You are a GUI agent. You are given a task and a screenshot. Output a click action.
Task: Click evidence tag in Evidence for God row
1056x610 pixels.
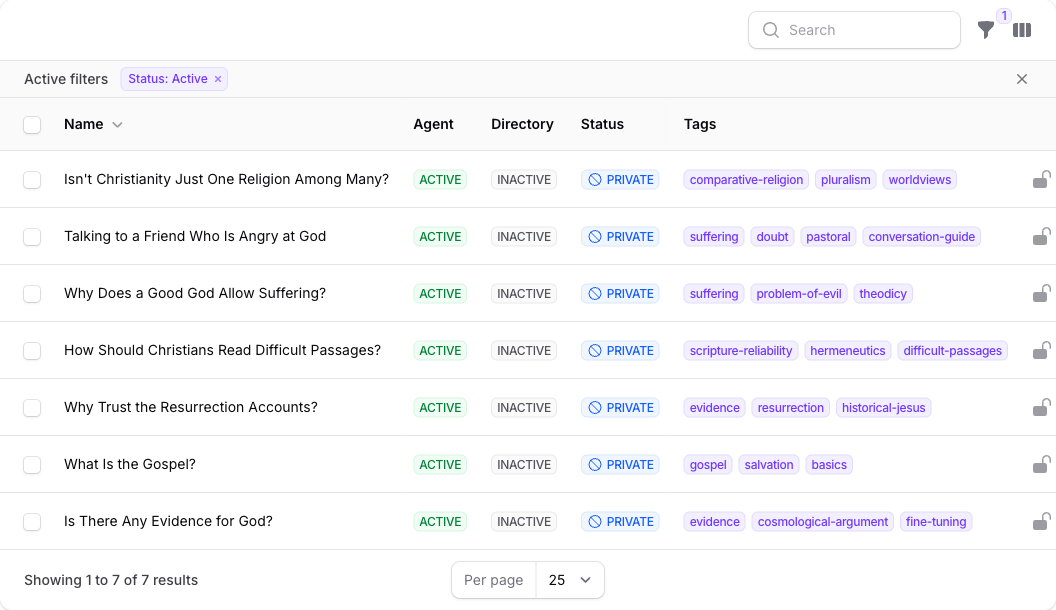pos(715,522)
